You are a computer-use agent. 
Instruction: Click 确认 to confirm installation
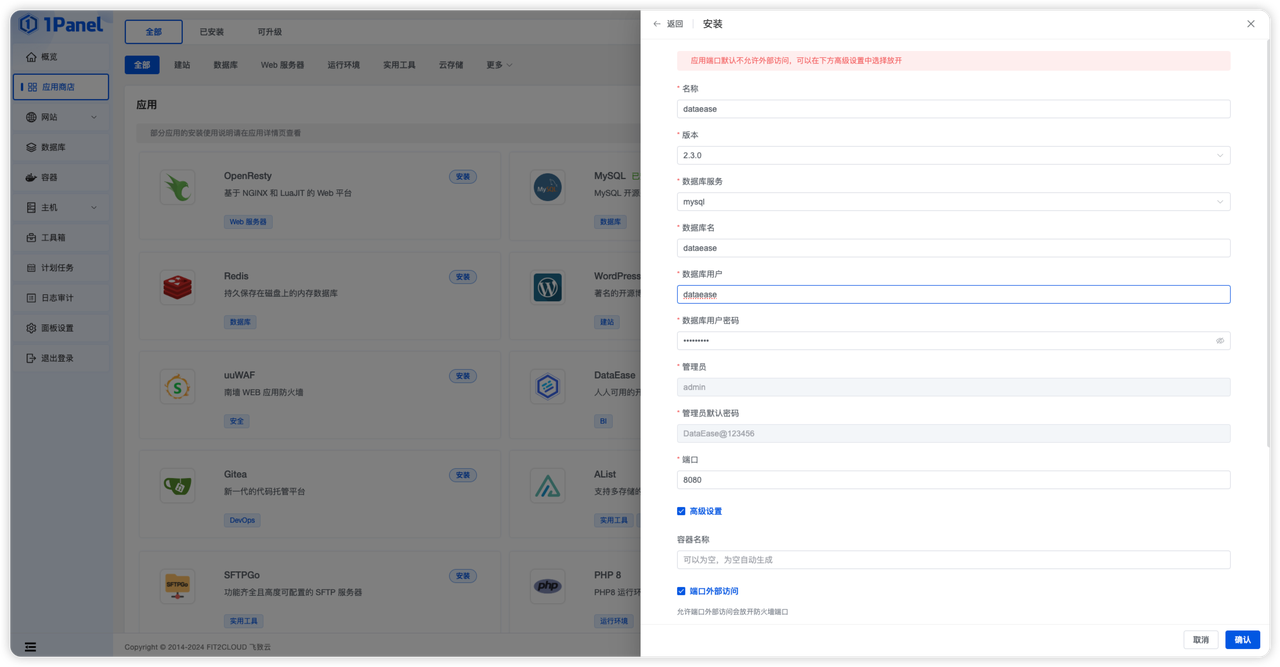1242,639
